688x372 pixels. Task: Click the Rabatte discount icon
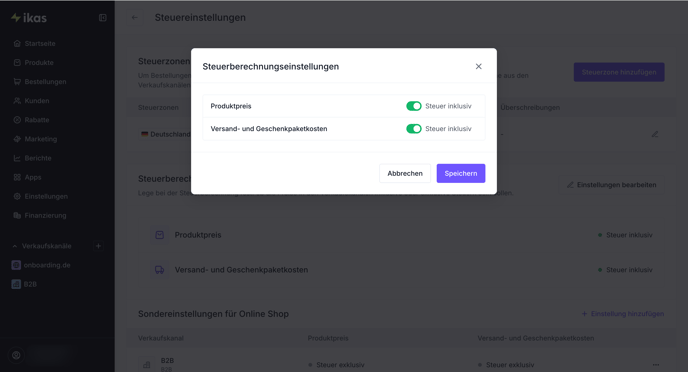click(17, 120)
